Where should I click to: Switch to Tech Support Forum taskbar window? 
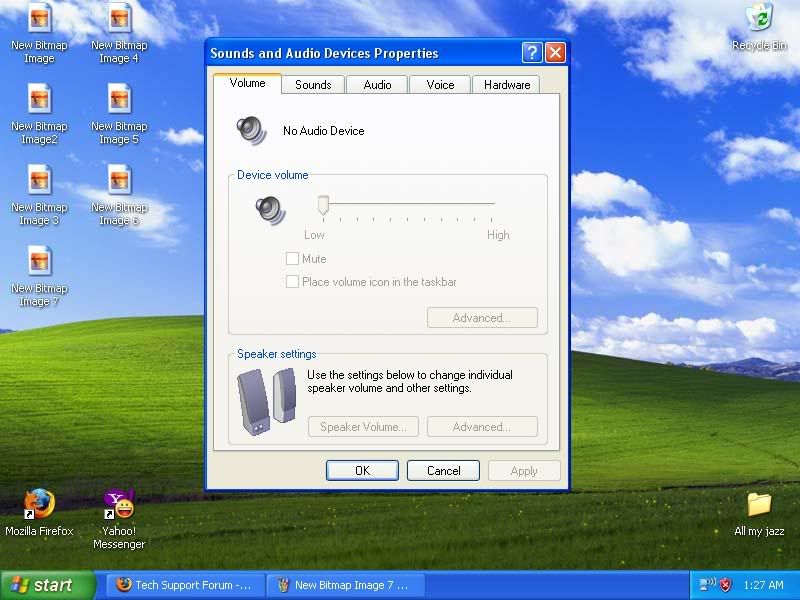[x=186, y=585]
